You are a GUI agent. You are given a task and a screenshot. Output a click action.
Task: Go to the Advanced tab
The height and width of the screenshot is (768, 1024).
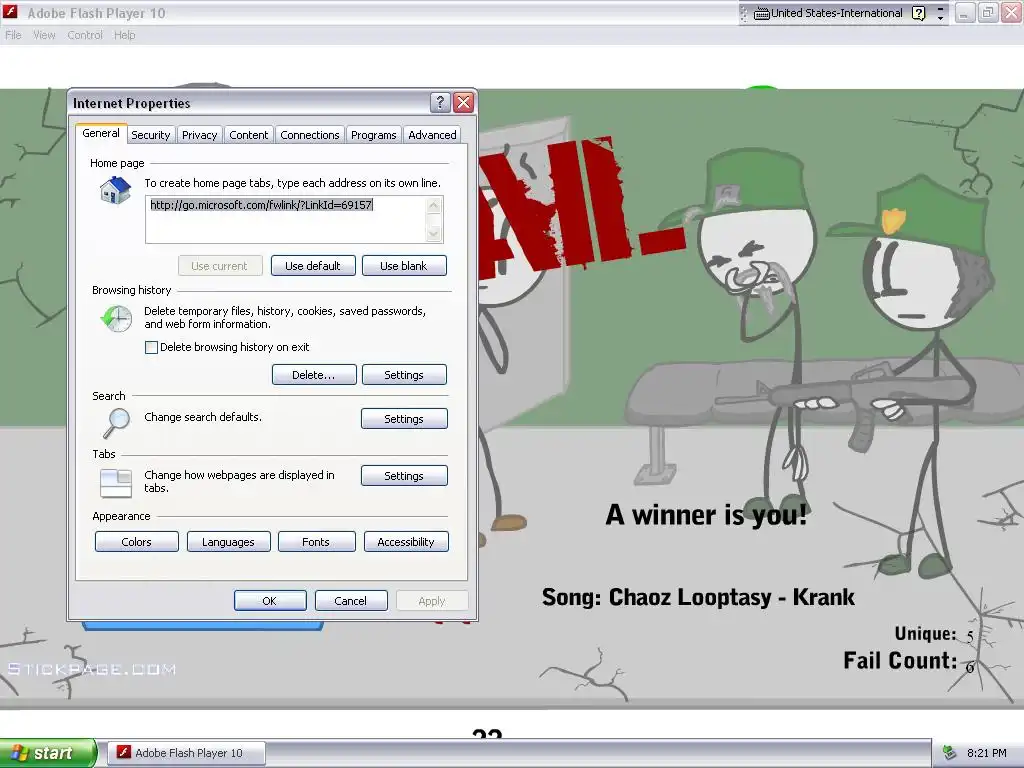click(432, 135)
